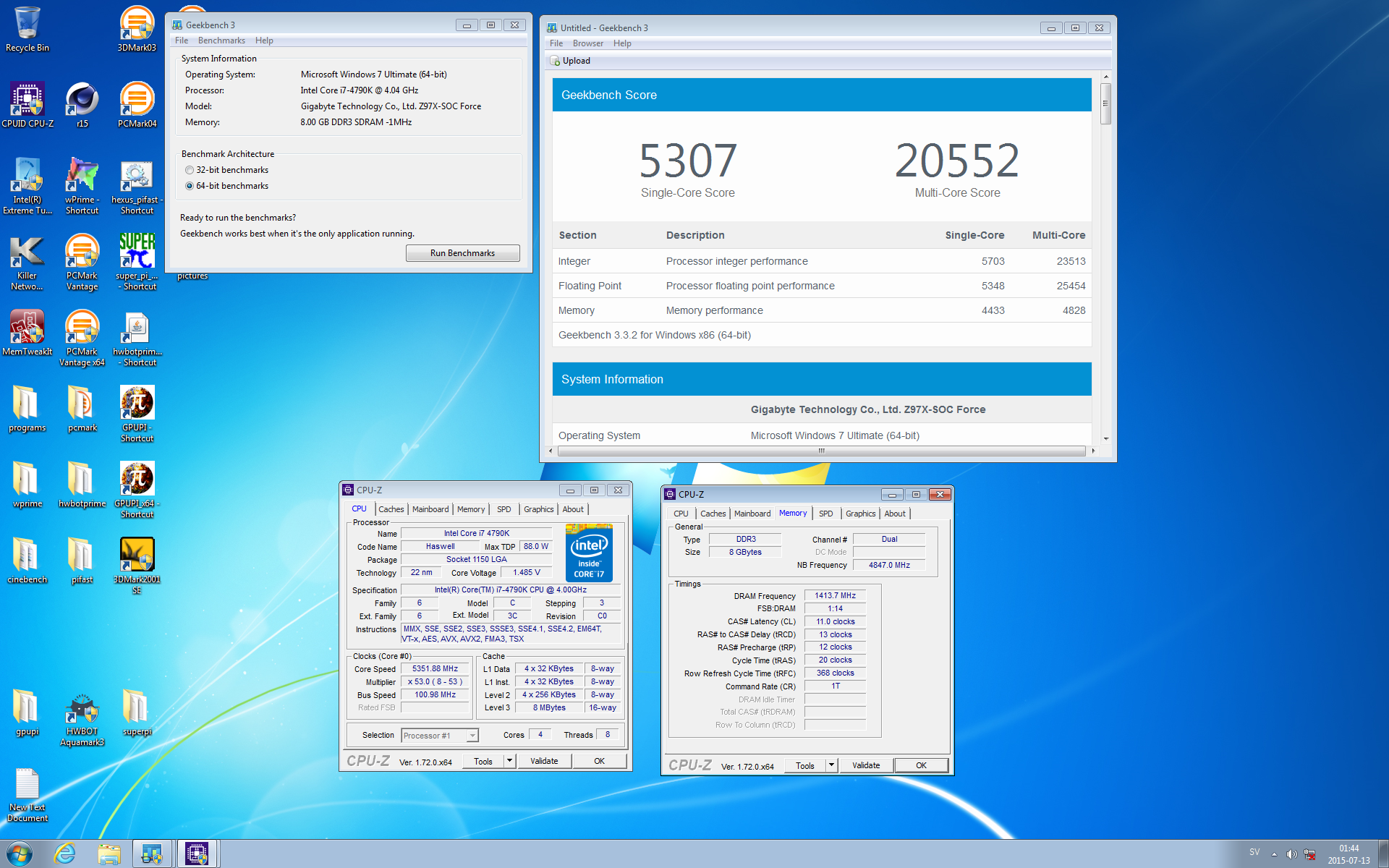Open the hexus_pifast shortcut icon
Image resolution: width=1389 pixels, height=868 pixels.
(x=137, y=186)
